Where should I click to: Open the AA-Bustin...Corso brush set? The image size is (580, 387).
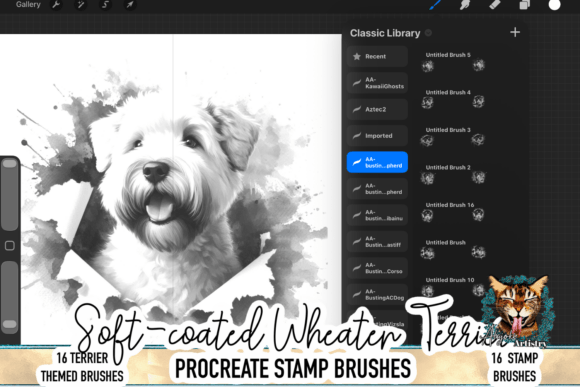pyautogui.click(x=377, y=268)
